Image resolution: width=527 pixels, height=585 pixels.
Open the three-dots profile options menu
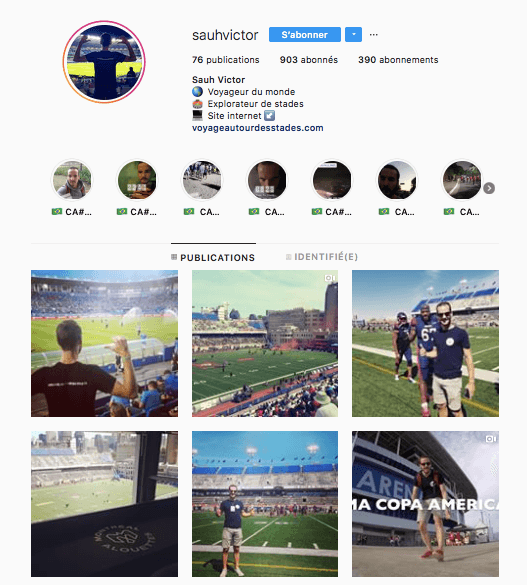(x=373, y=35)
